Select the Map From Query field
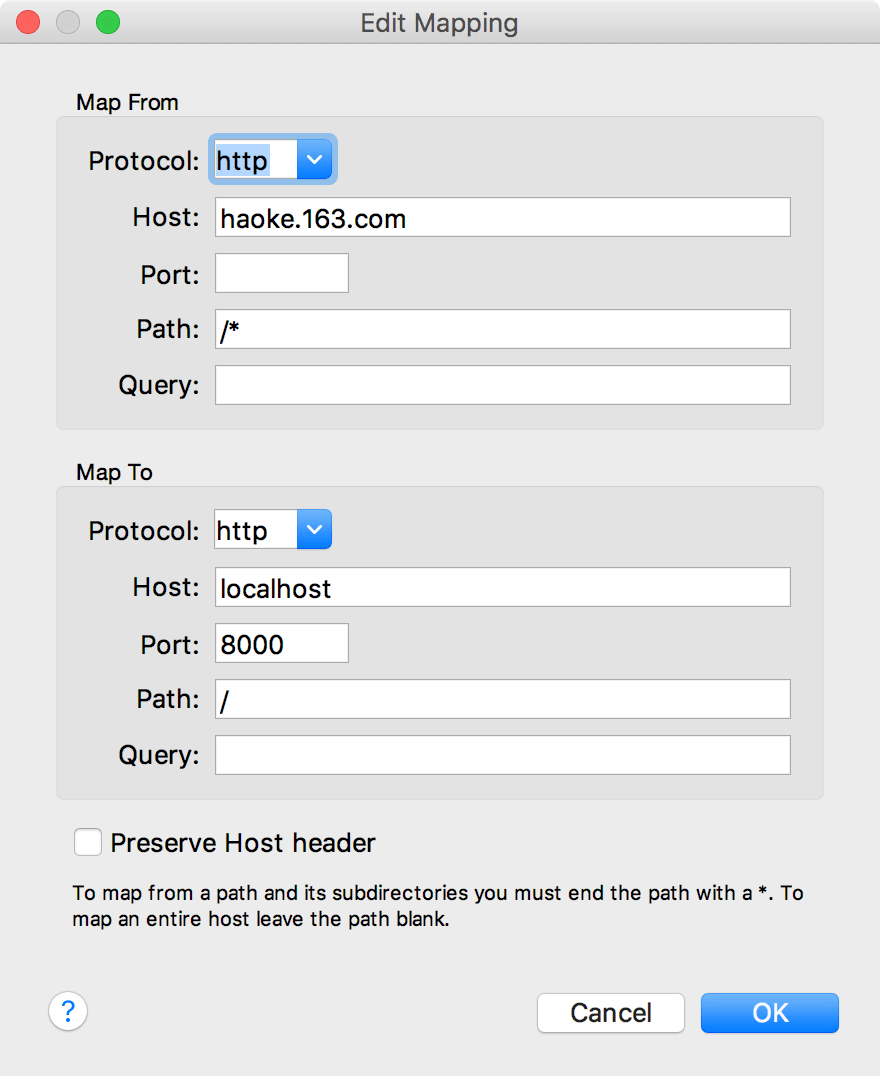Viewport: 880px width, 1076px height. (502, 386)
